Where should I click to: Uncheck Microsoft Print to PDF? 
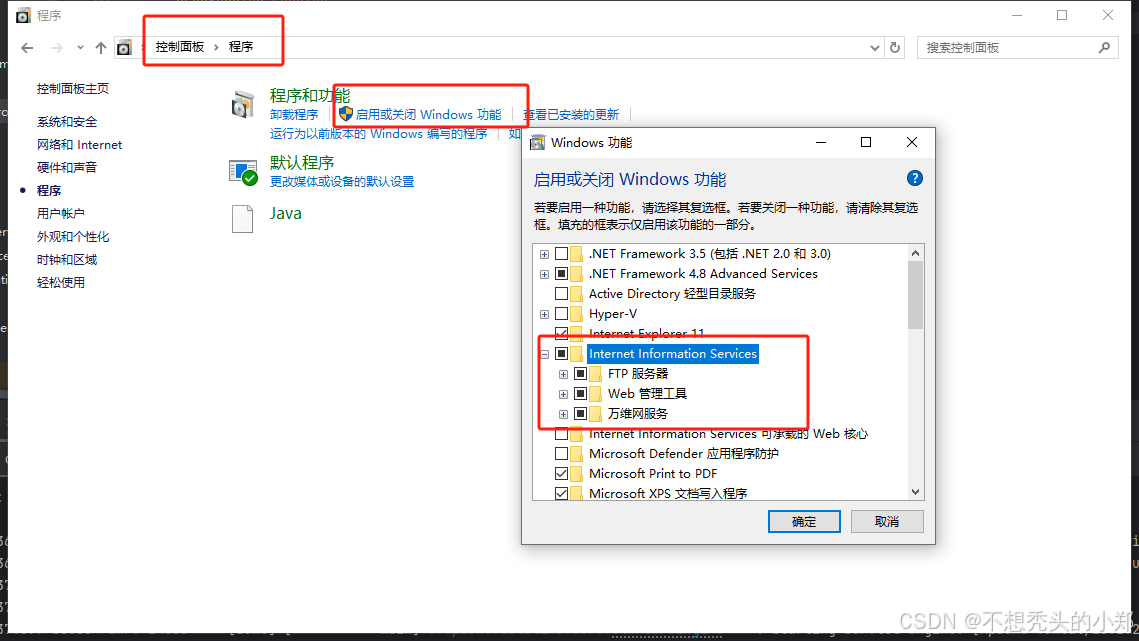(562, 474)
